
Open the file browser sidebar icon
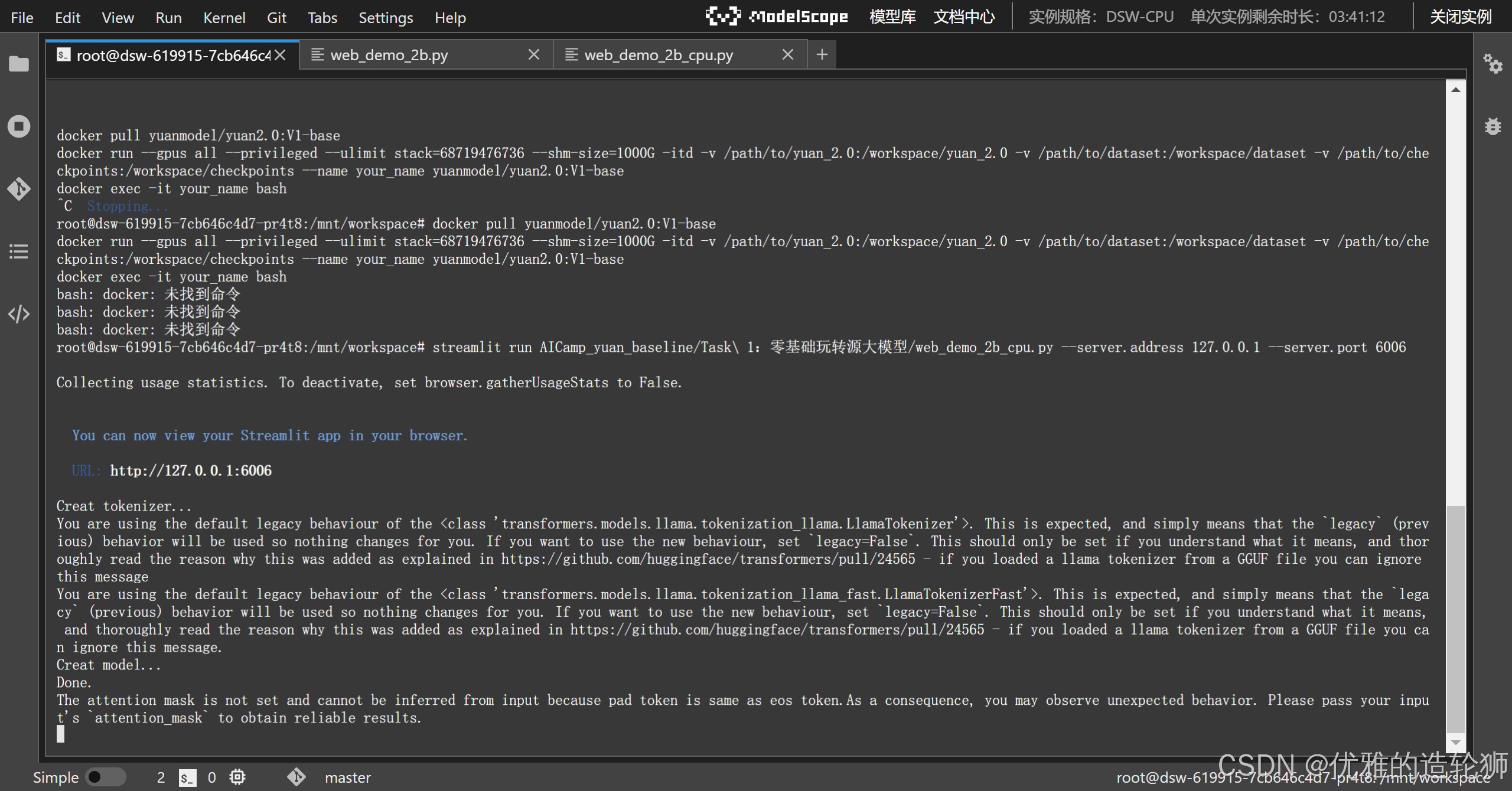point(19,64)
